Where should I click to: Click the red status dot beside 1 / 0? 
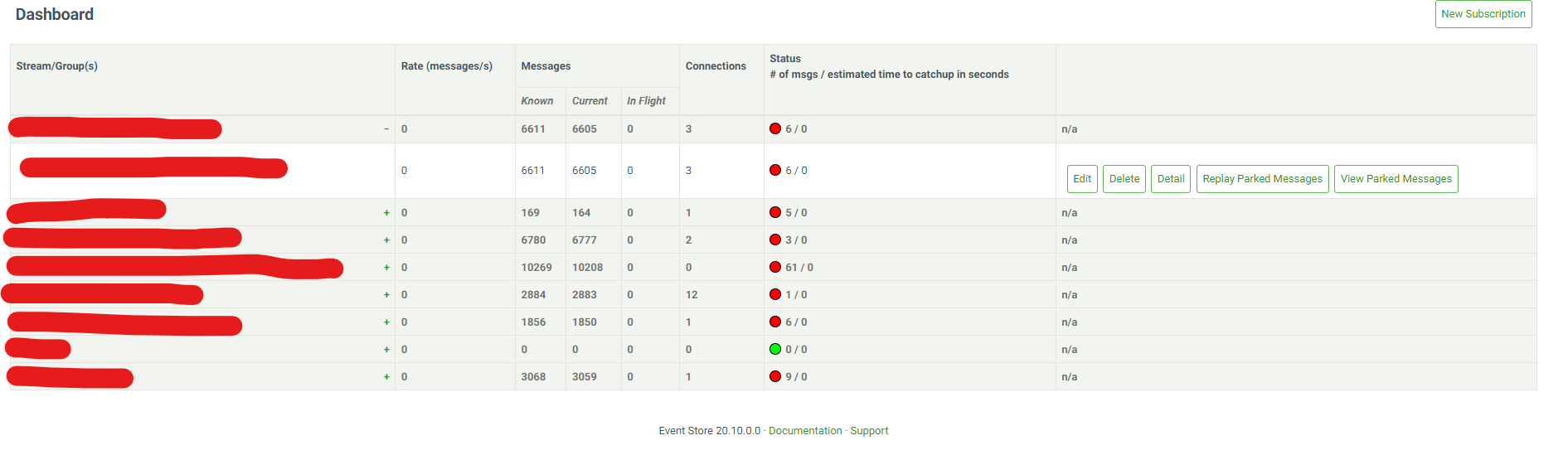click(x=775, y=294)
